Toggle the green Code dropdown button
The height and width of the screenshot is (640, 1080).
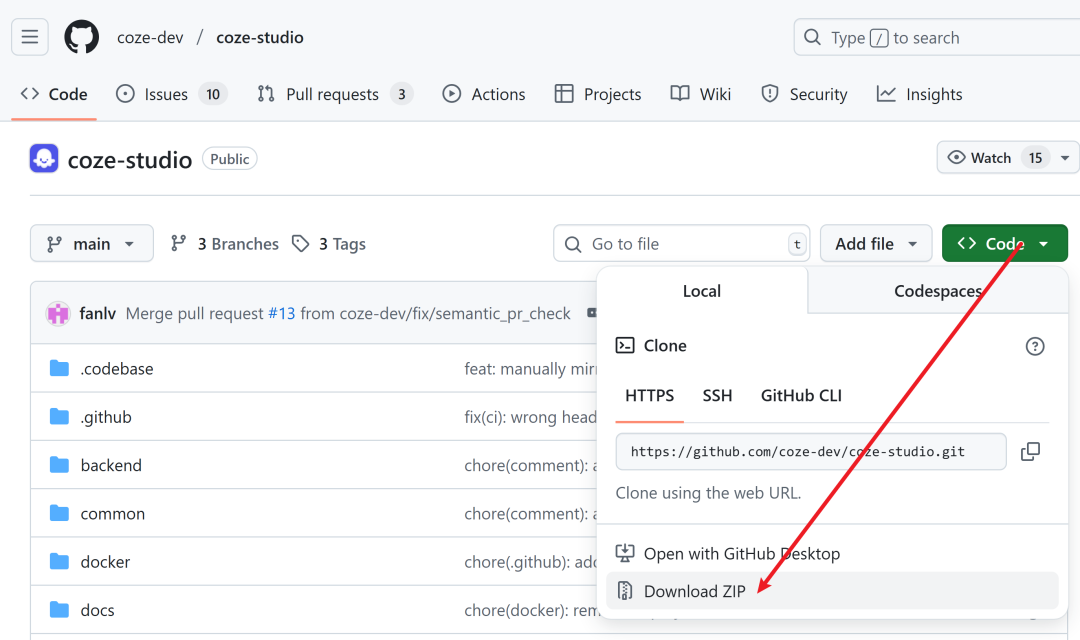(1004, 243)
